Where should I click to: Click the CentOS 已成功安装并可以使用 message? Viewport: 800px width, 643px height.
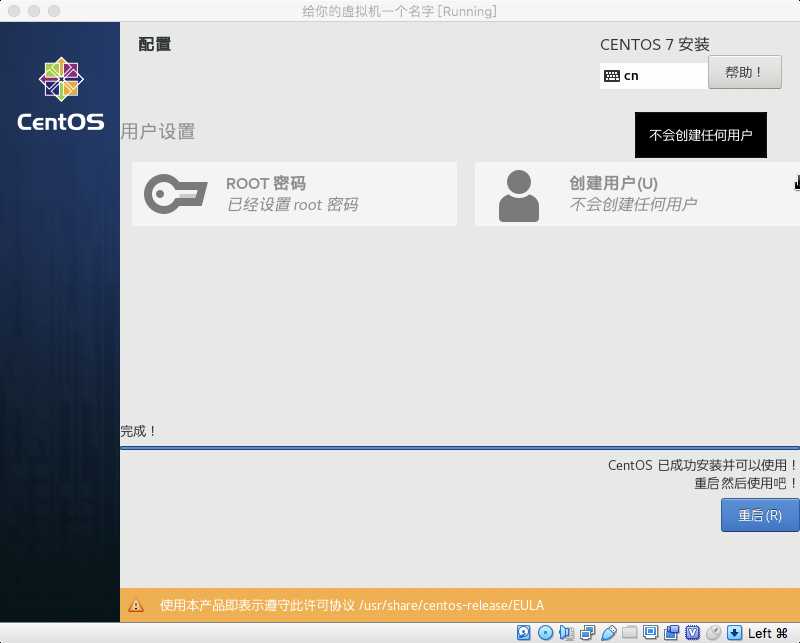(x=702, y=465)
